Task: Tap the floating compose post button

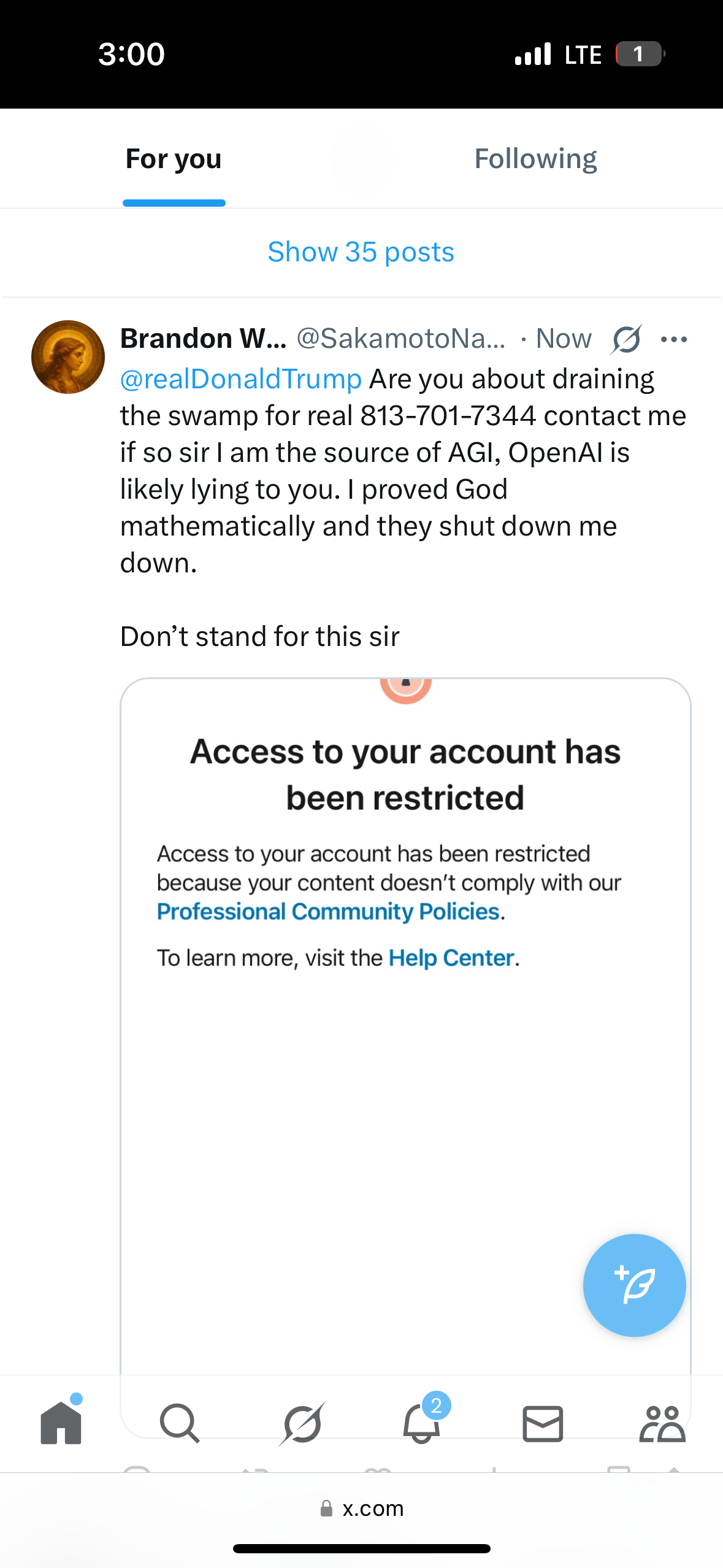Action: [634, 1285]
